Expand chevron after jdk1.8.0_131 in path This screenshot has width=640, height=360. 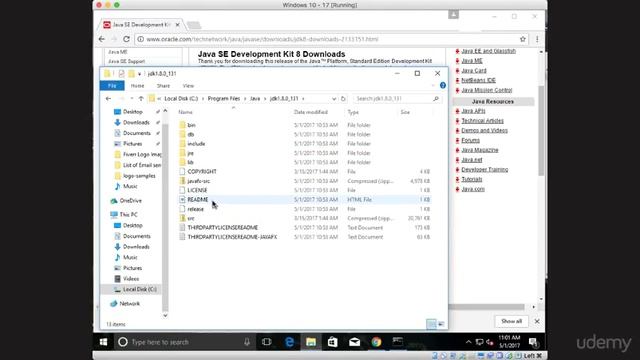(303, 99)
